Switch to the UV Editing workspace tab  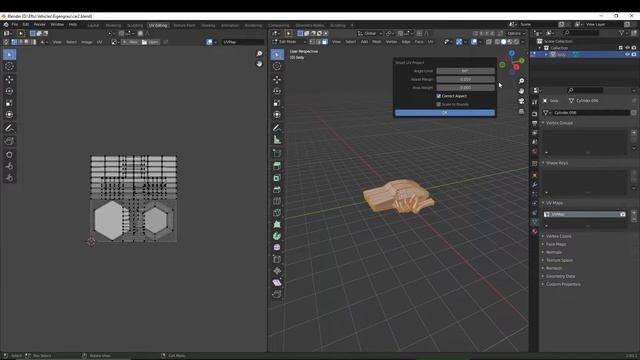pyautogui.click(x=158, y=25)
